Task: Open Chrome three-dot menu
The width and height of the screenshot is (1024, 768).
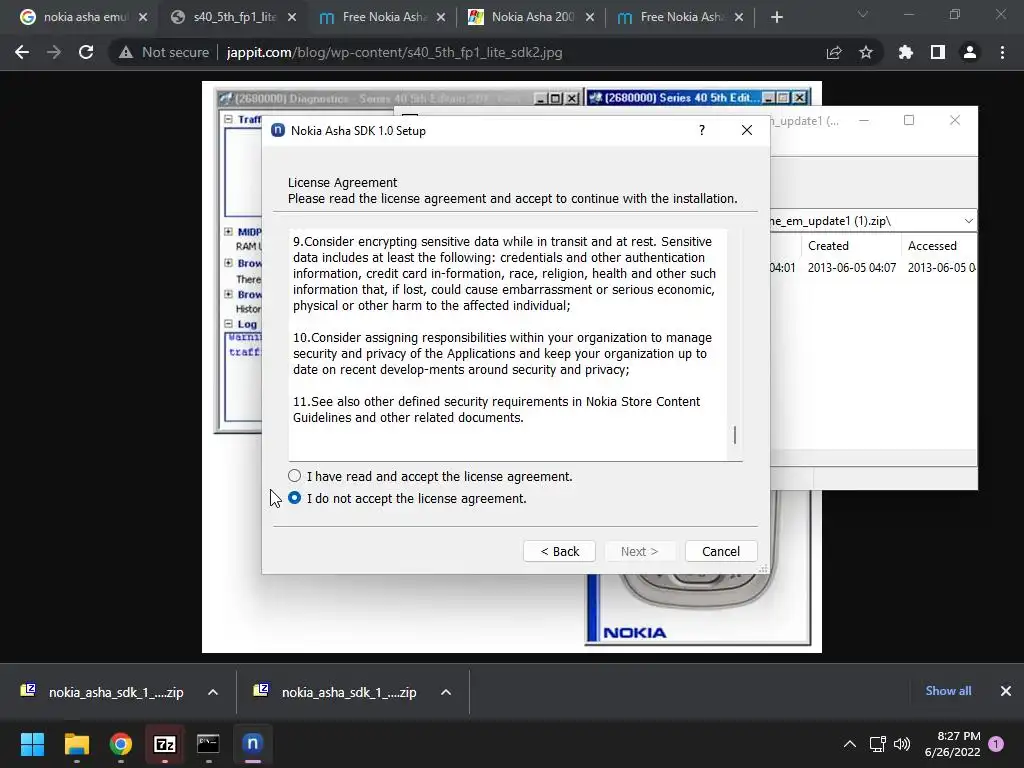Action: 1002,52
